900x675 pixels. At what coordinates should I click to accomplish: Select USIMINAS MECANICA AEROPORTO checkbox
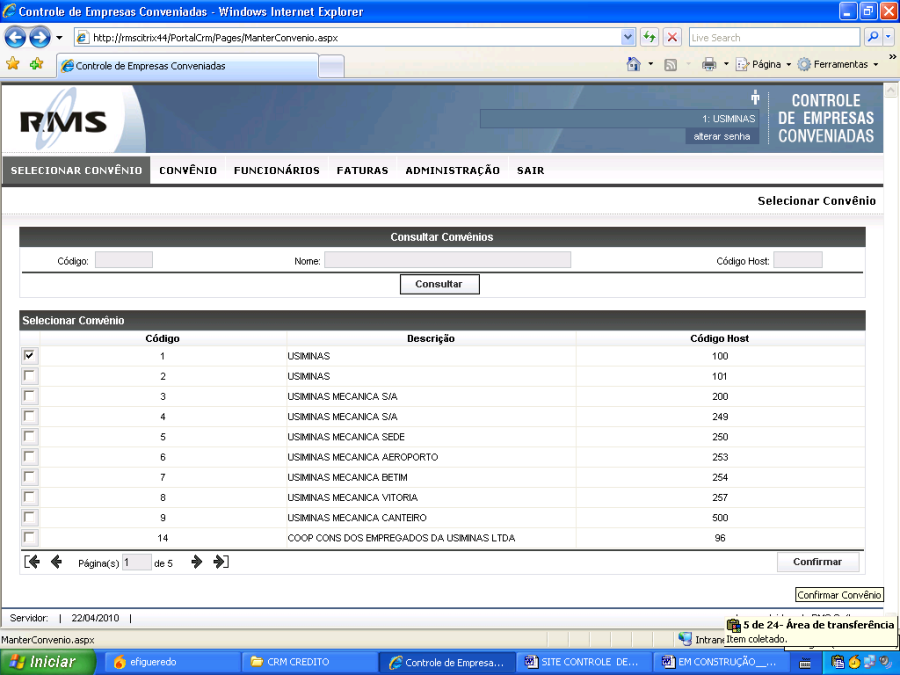pos(29,457)
